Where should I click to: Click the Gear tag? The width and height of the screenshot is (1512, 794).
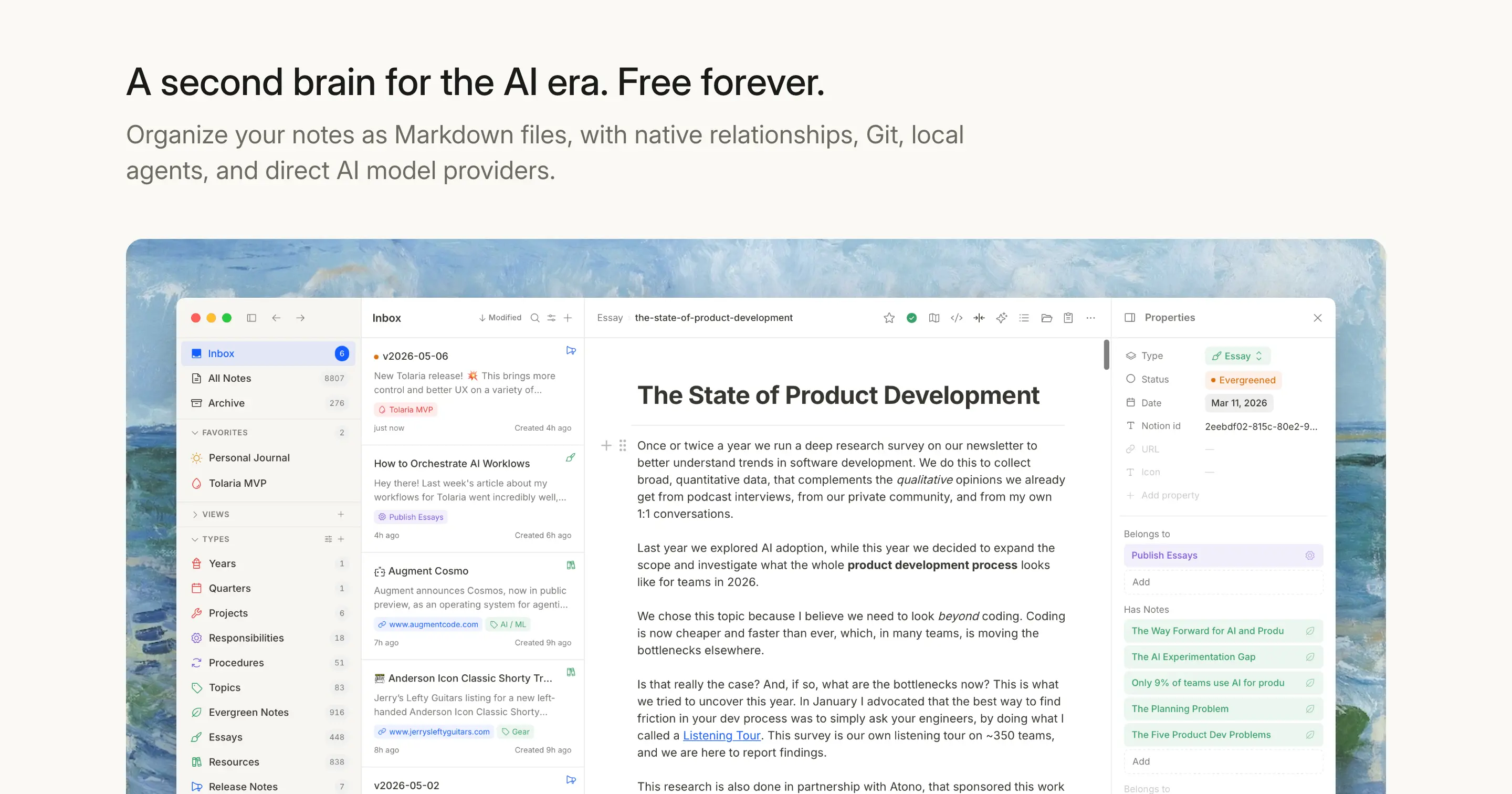tap(516, 732)
